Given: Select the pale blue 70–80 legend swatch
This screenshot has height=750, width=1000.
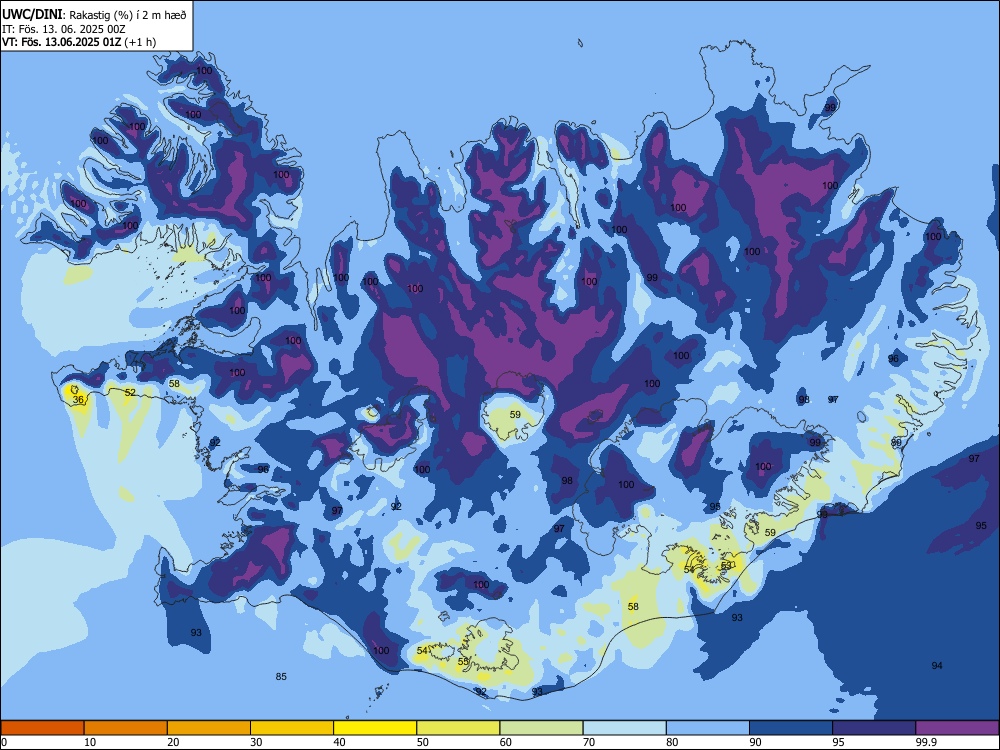Looking at the screenshot, I should [624, 728].
